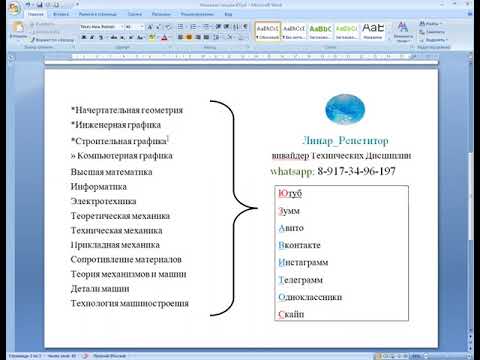
Task: Click the Clear Formatting button
Action: pyautogui.click(x=168, y=27)
